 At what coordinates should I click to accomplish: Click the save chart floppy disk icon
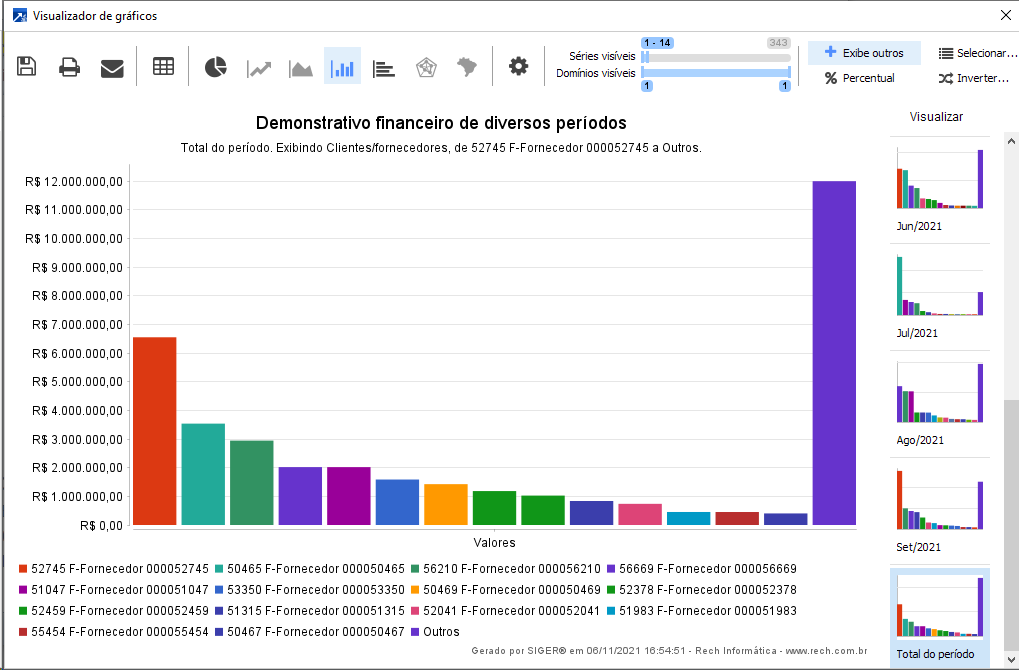[x=27, y=67]
